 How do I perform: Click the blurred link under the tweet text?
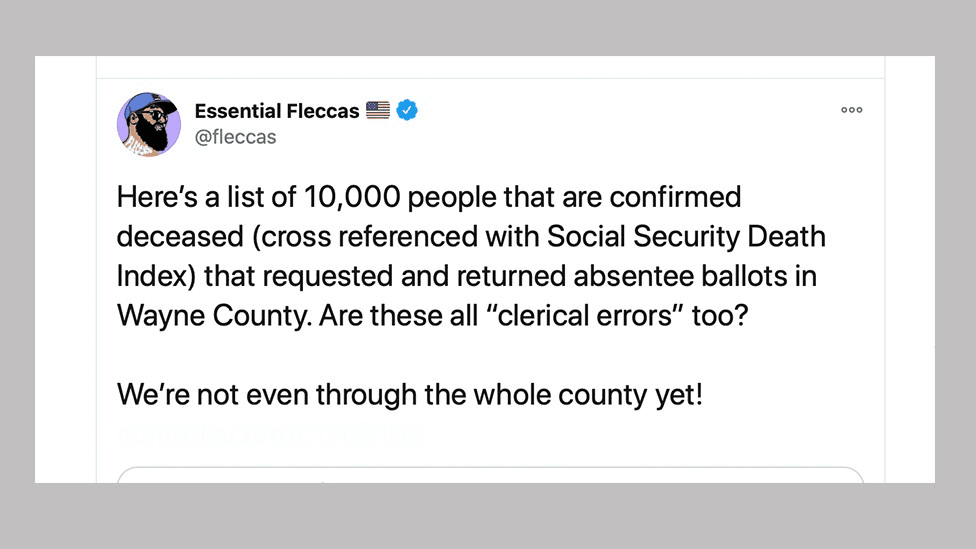tap(271, 434)
